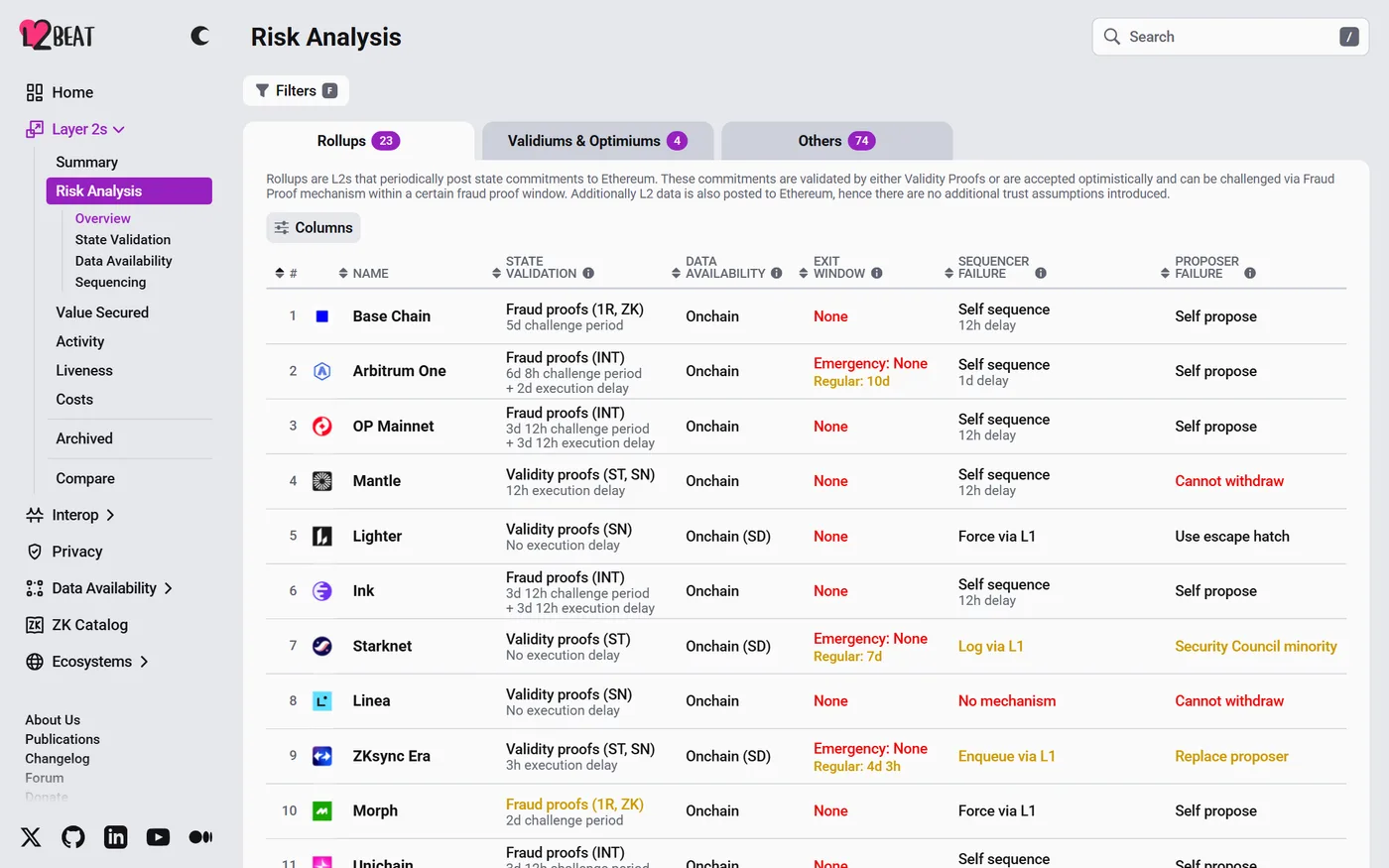Open the Activity page

point(80,341)
